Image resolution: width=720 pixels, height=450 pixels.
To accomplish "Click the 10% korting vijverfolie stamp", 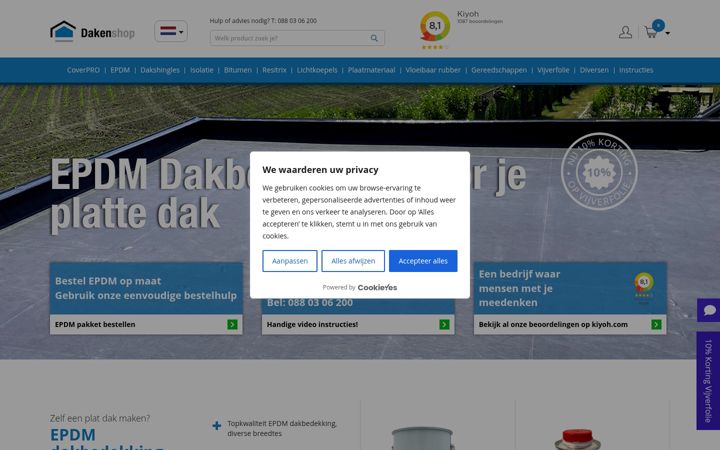I will pyautogui.click(x=599, y=172).
